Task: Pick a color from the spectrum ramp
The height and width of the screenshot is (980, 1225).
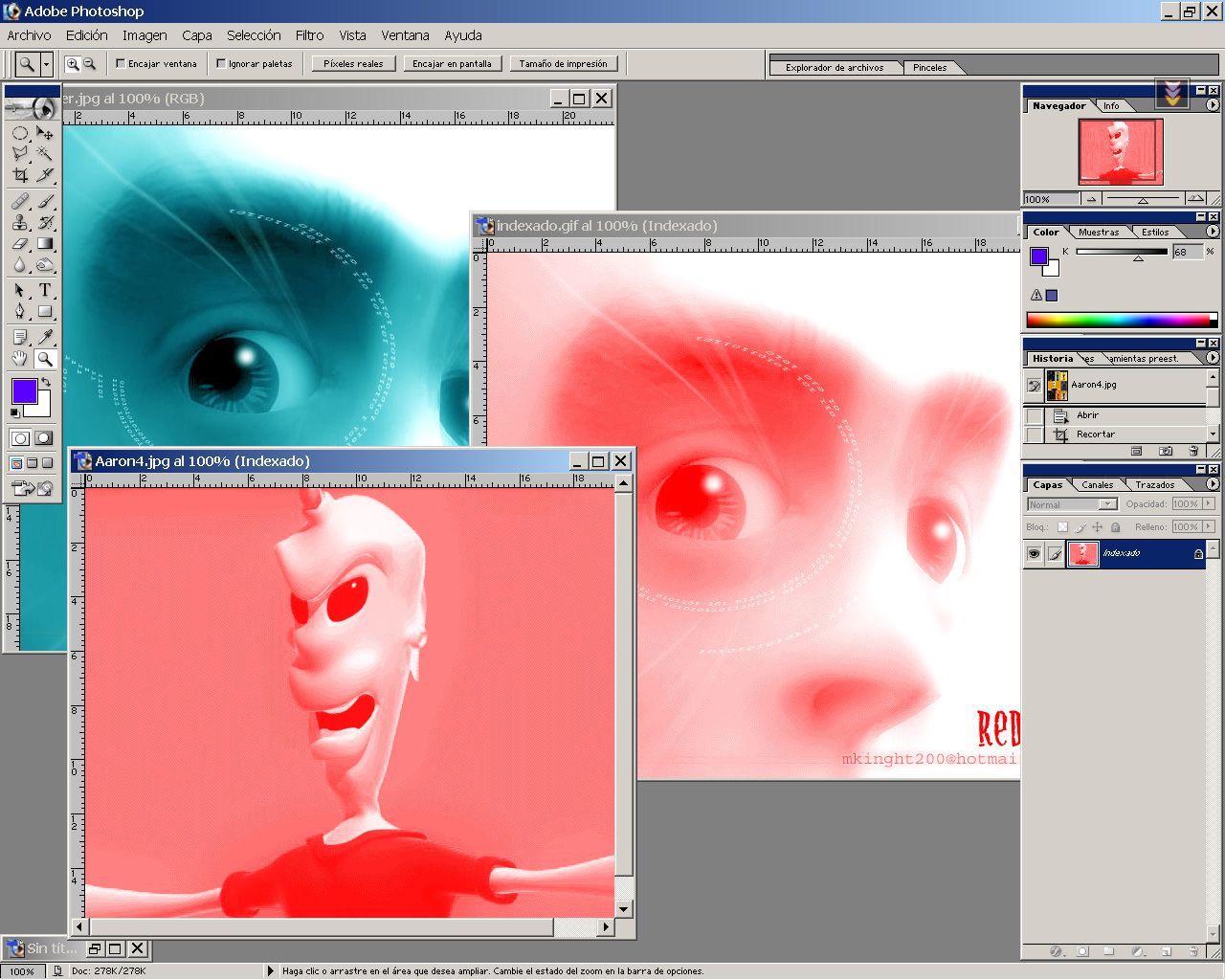Action: tap(1122, 320)
